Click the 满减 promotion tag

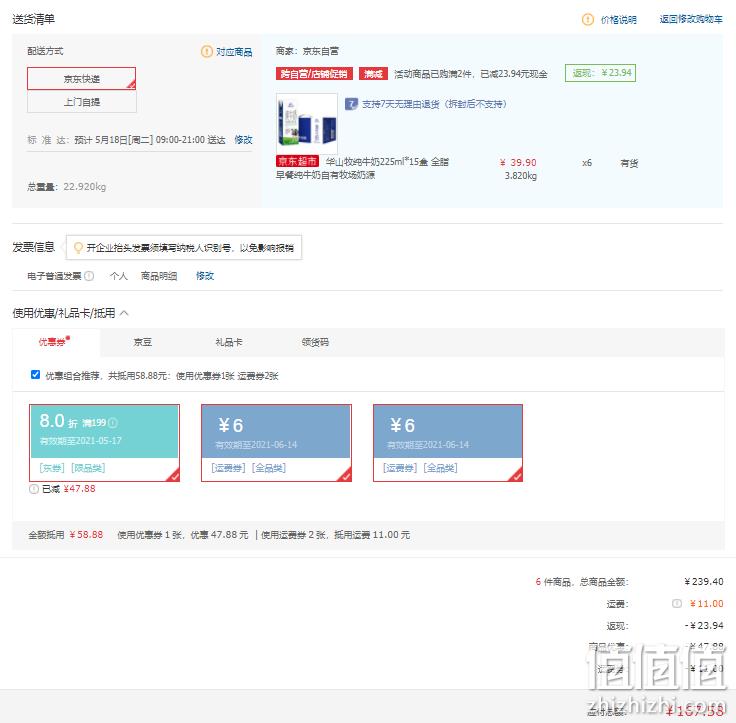(373, 74)
